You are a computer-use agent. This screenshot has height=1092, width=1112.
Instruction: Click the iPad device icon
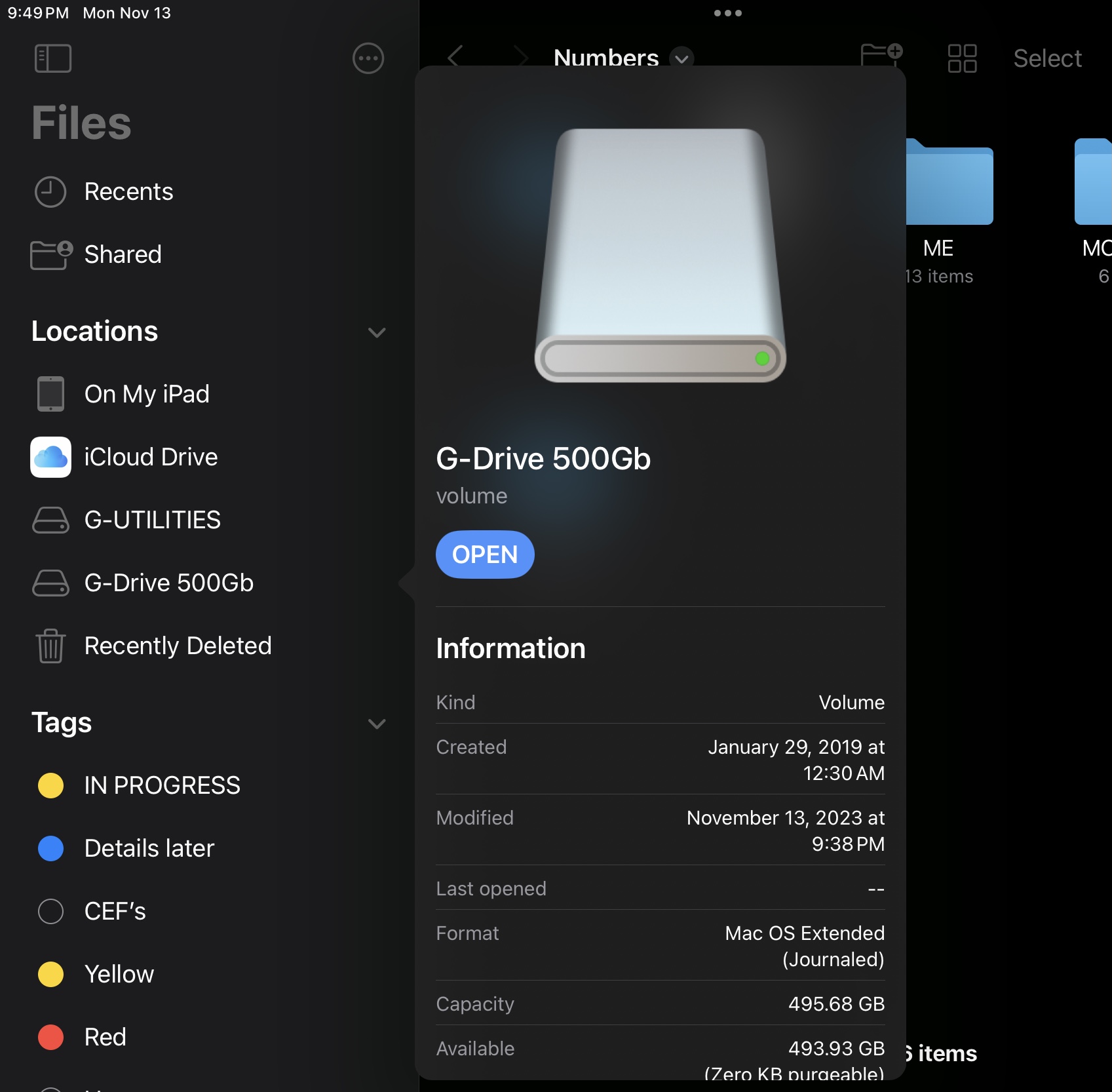[50, 394]
